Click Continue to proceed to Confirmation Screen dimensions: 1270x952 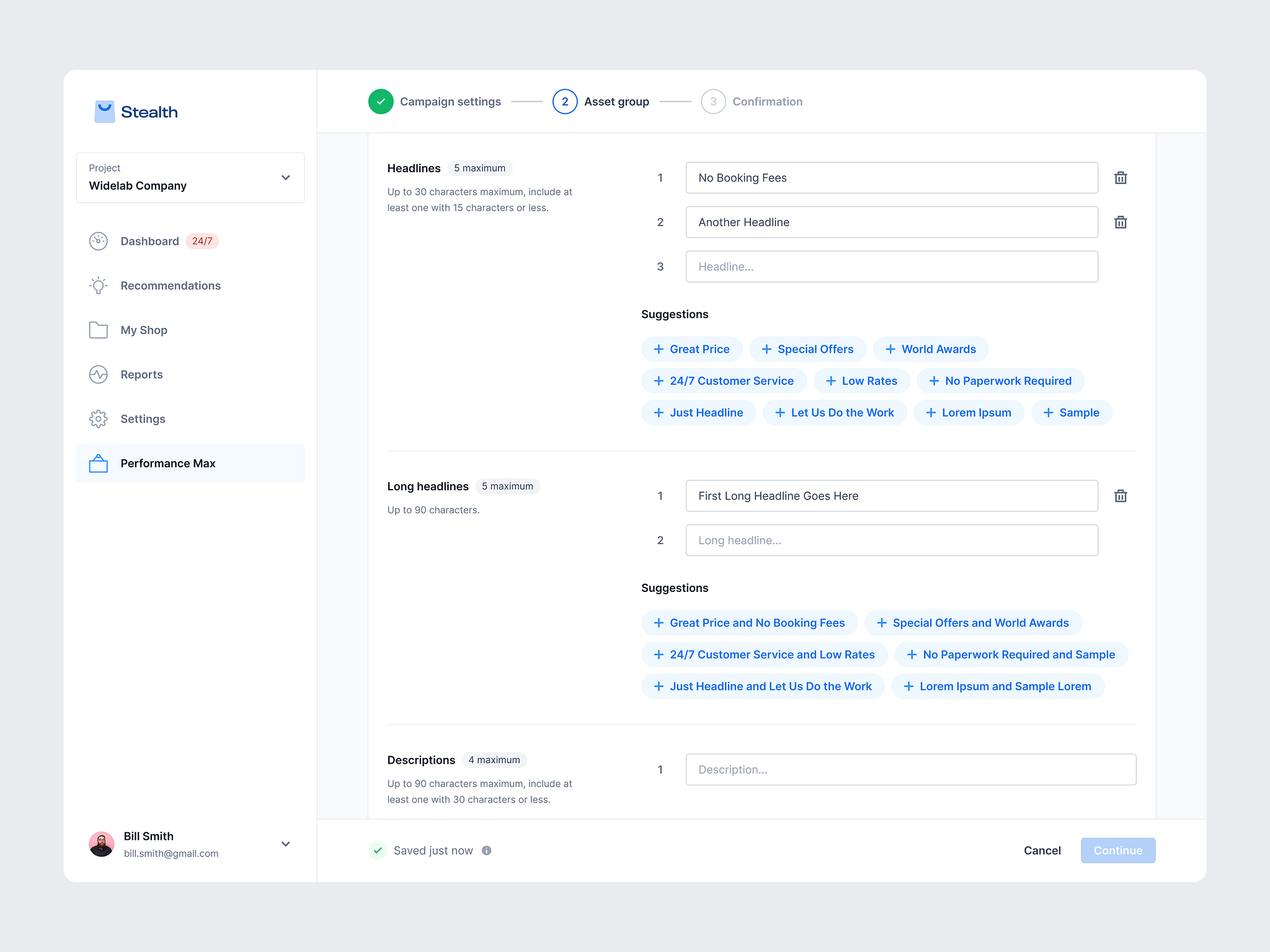pos(1117,850)
